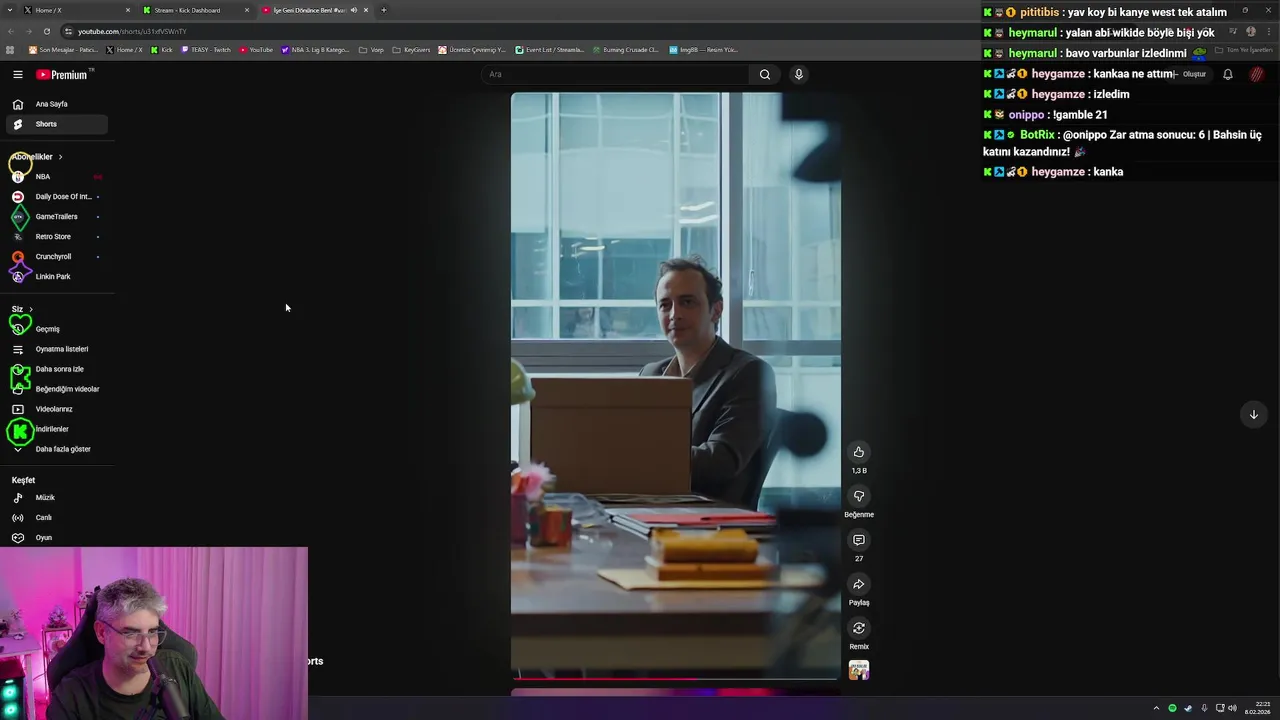Open the YouTube bookmark
1280x720 pixels.
click(256, 49)
